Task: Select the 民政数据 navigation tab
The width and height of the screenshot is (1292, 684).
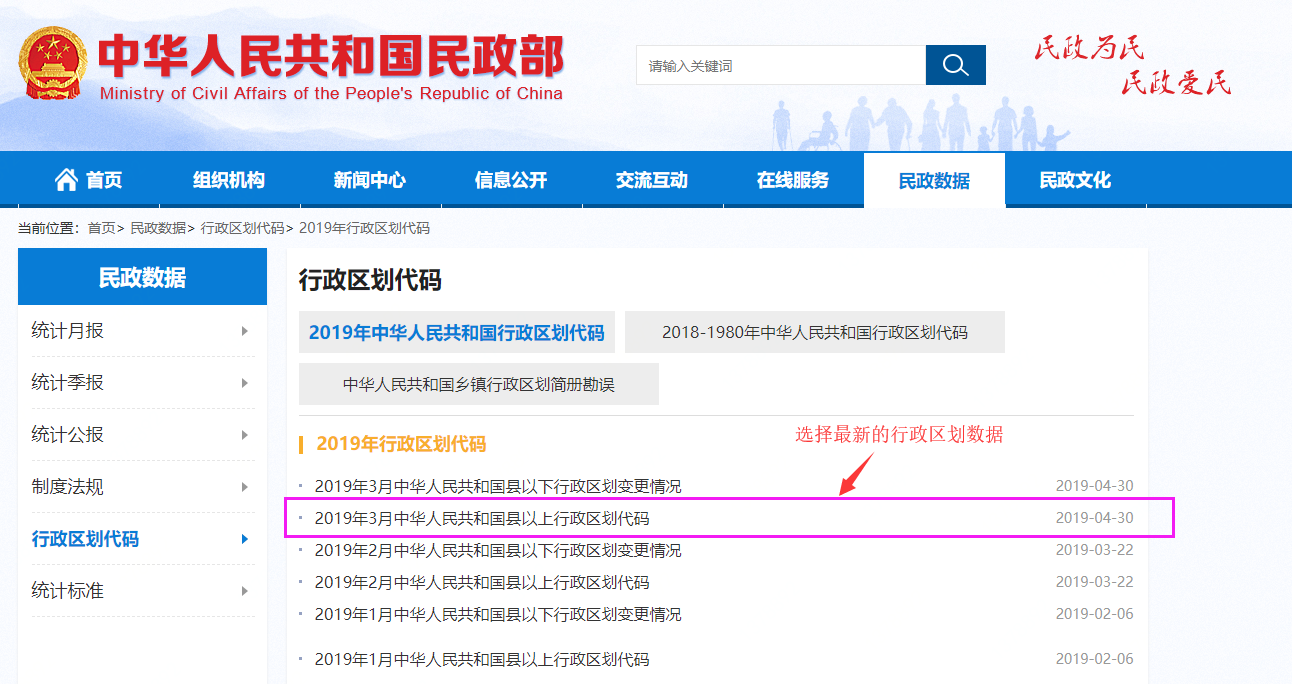Action: click(x=934, y=180)
